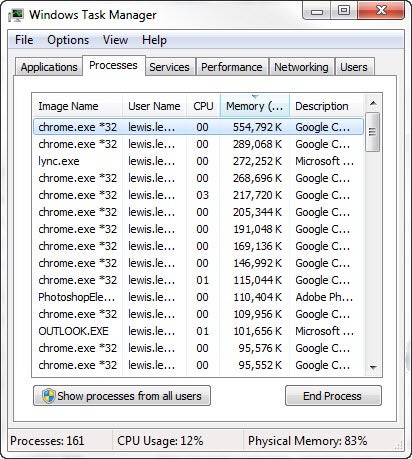The height and width of the screenshot is (459, 412).
Task: Click the vertical scrollbar thumb
Action: tap(373, 132)
